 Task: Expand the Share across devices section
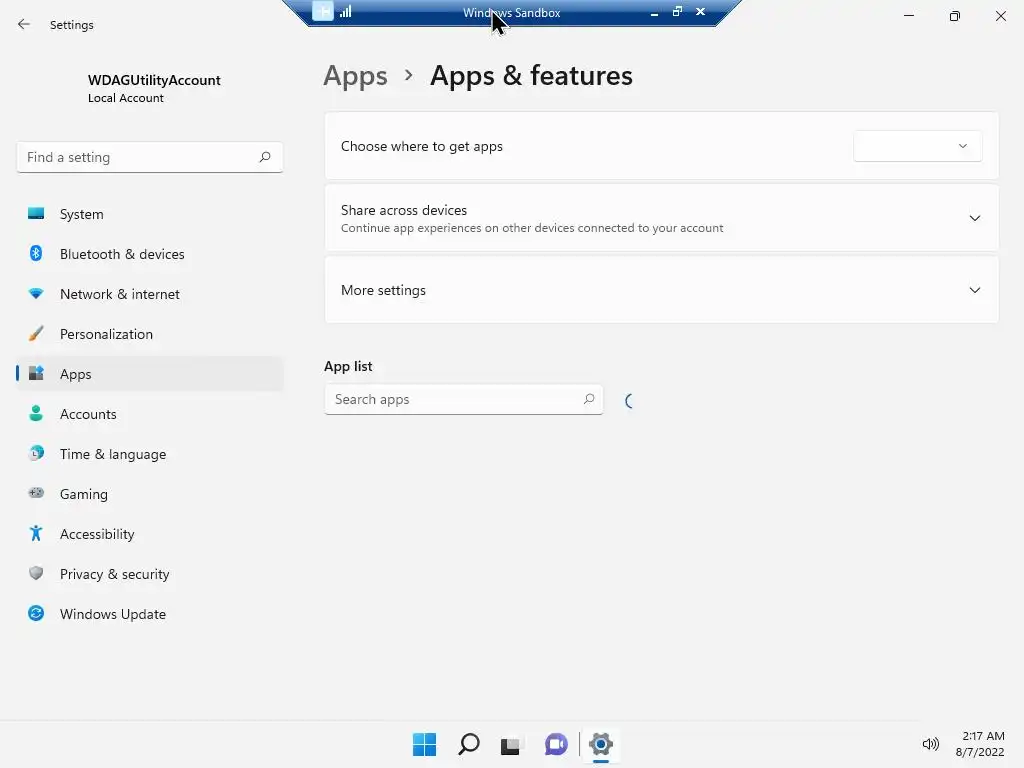974,218
